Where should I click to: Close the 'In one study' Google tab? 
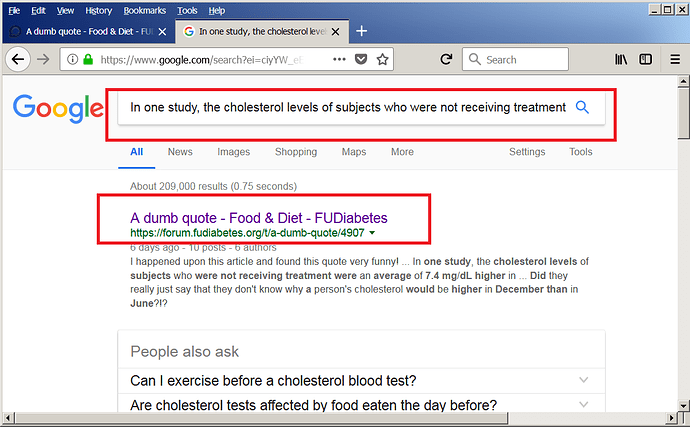[x=335, y=32]
